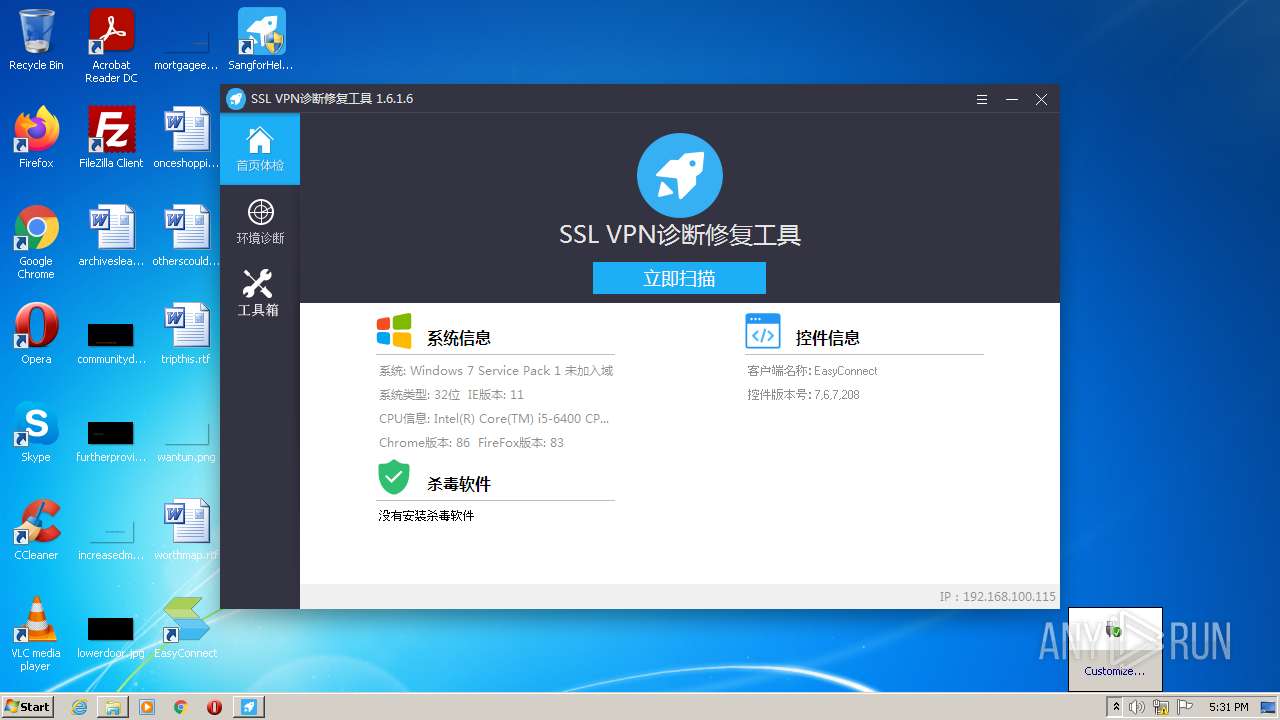Image resolution: width=1280 pixels, height=720 pixels.
Task: Click the rocket logo in the header
Action: click(x=680, y=175)
